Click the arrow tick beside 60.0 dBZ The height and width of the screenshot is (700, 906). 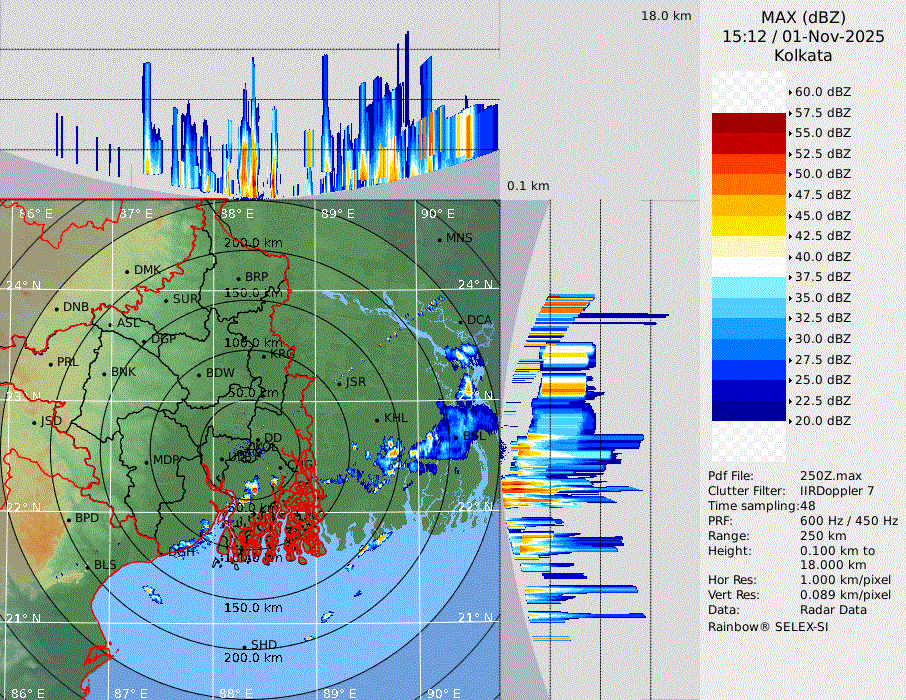tap(790, 92)
